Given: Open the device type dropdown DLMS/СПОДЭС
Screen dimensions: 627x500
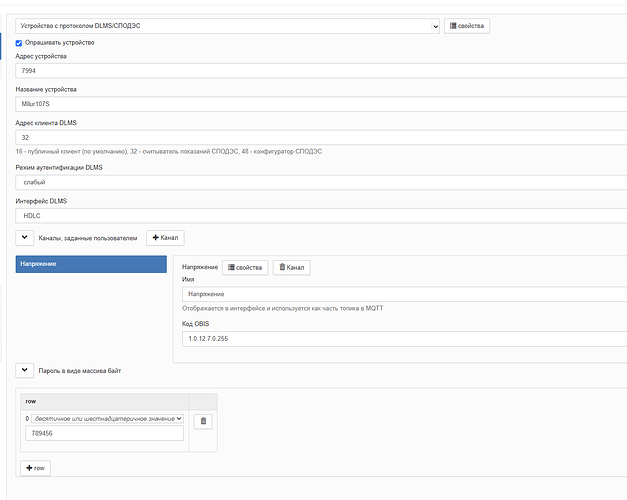Looking at the screenshot, I should [x=227, y=26].
